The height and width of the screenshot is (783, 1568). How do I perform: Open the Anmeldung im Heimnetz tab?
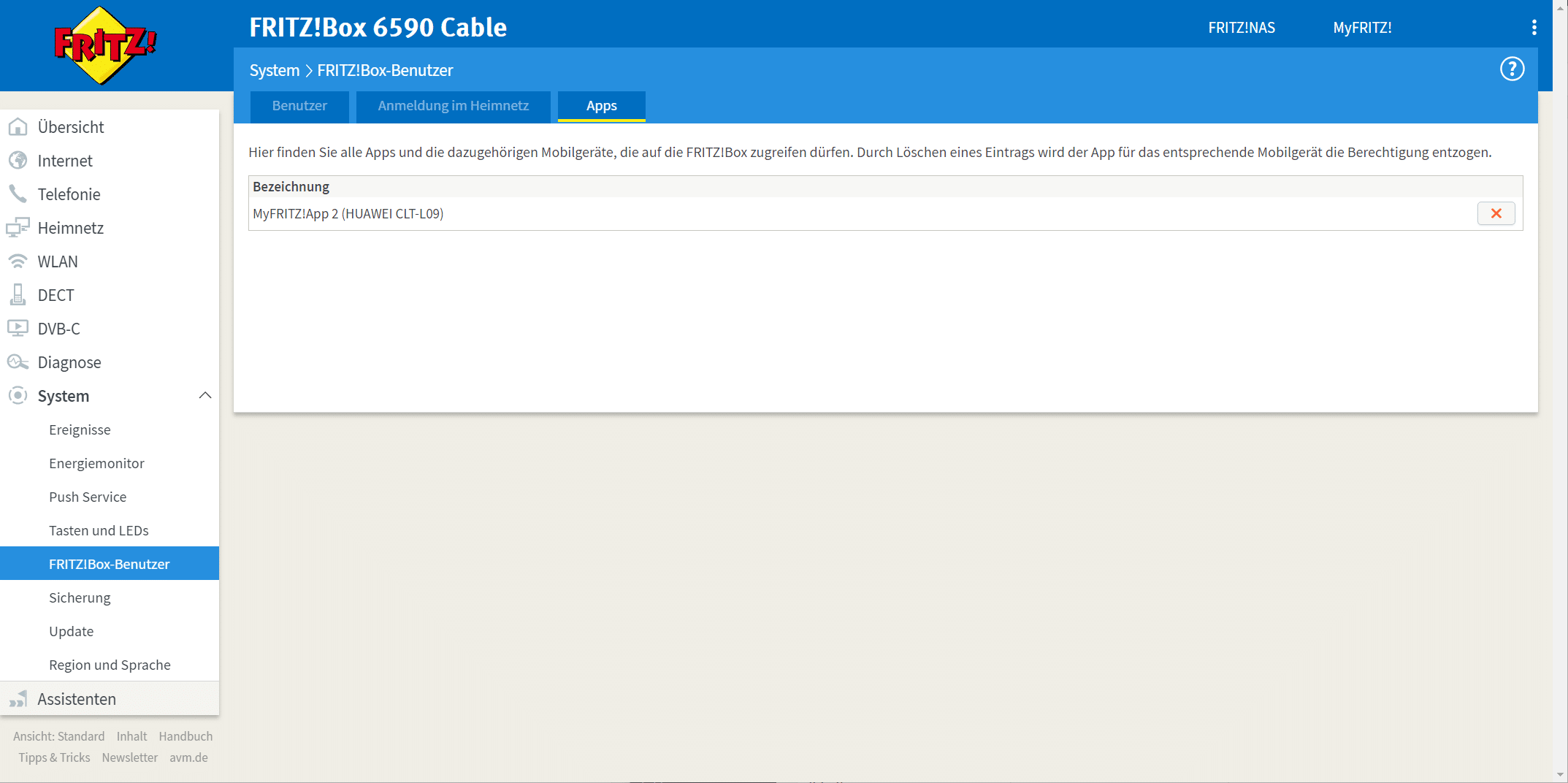(x=453, y=106)
